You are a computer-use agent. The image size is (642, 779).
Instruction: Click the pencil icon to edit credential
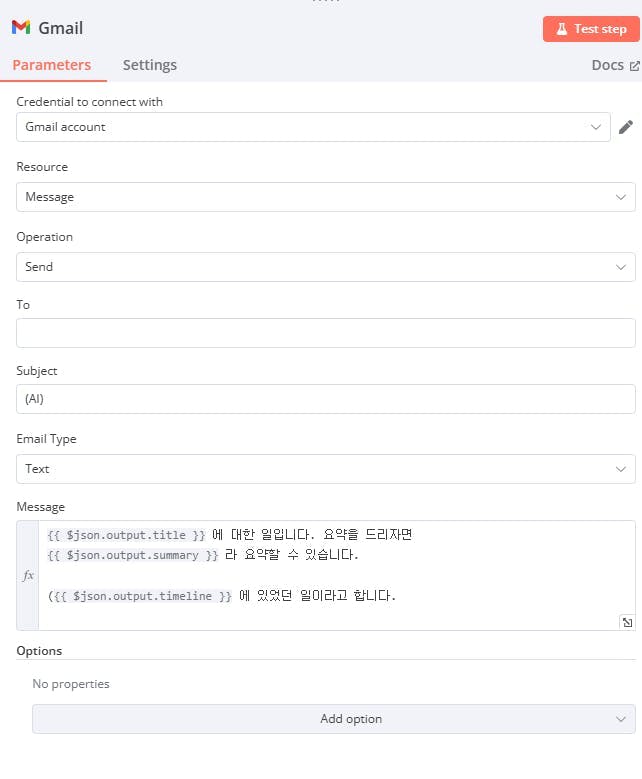point(626,127)
